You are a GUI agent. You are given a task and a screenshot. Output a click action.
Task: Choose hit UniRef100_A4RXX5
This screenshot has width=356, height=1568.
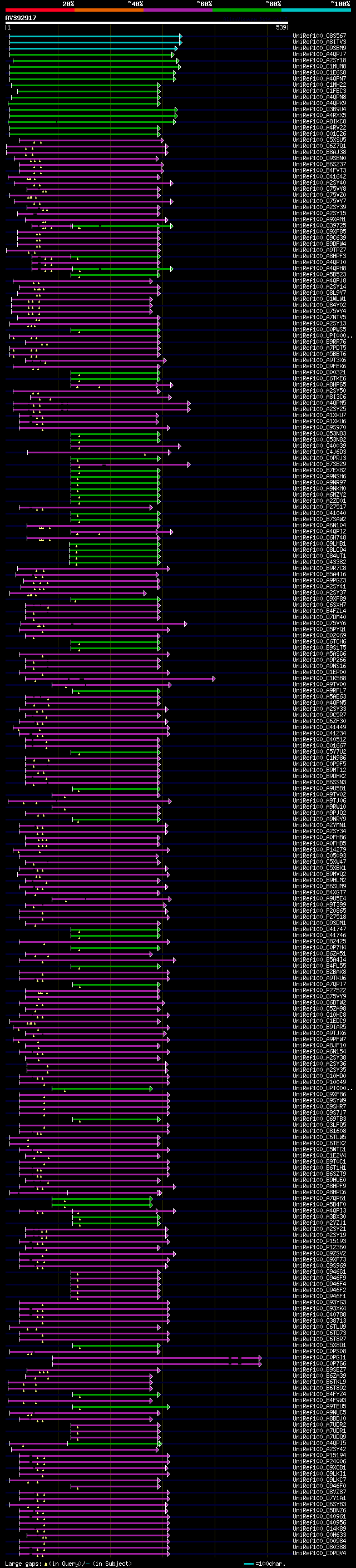click(x=319, y=116)
